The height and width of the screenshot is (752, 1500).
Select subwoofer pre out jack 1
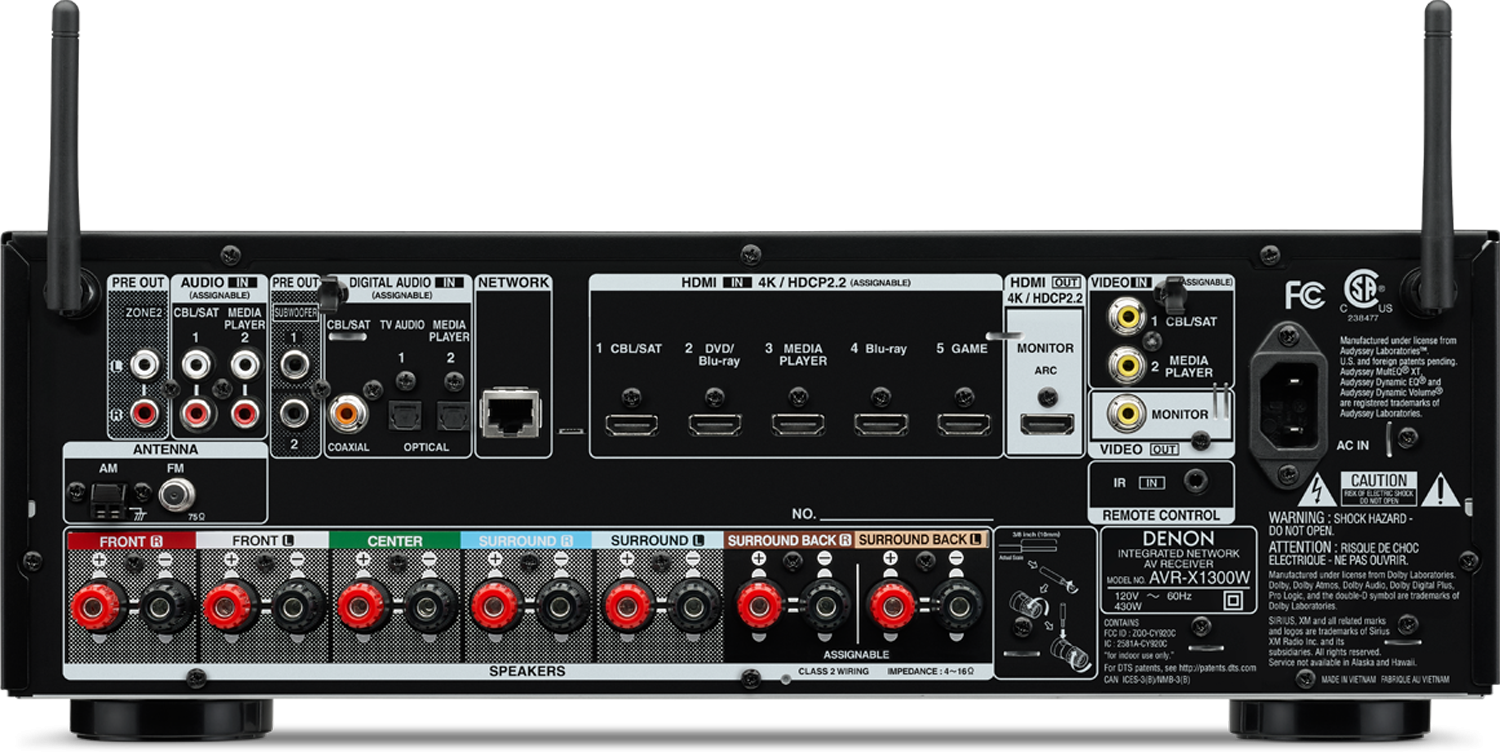point(294,364)
